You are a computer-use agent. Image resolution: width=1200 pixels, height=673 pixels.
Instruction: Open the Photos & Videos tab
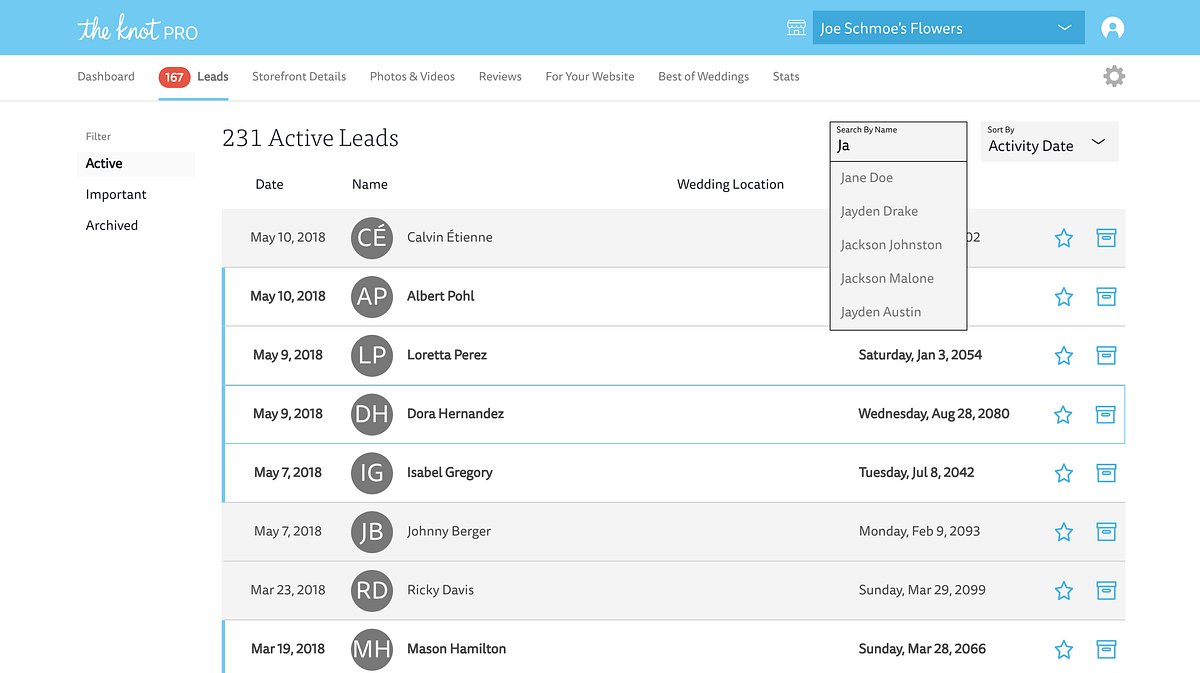[412, 76]
